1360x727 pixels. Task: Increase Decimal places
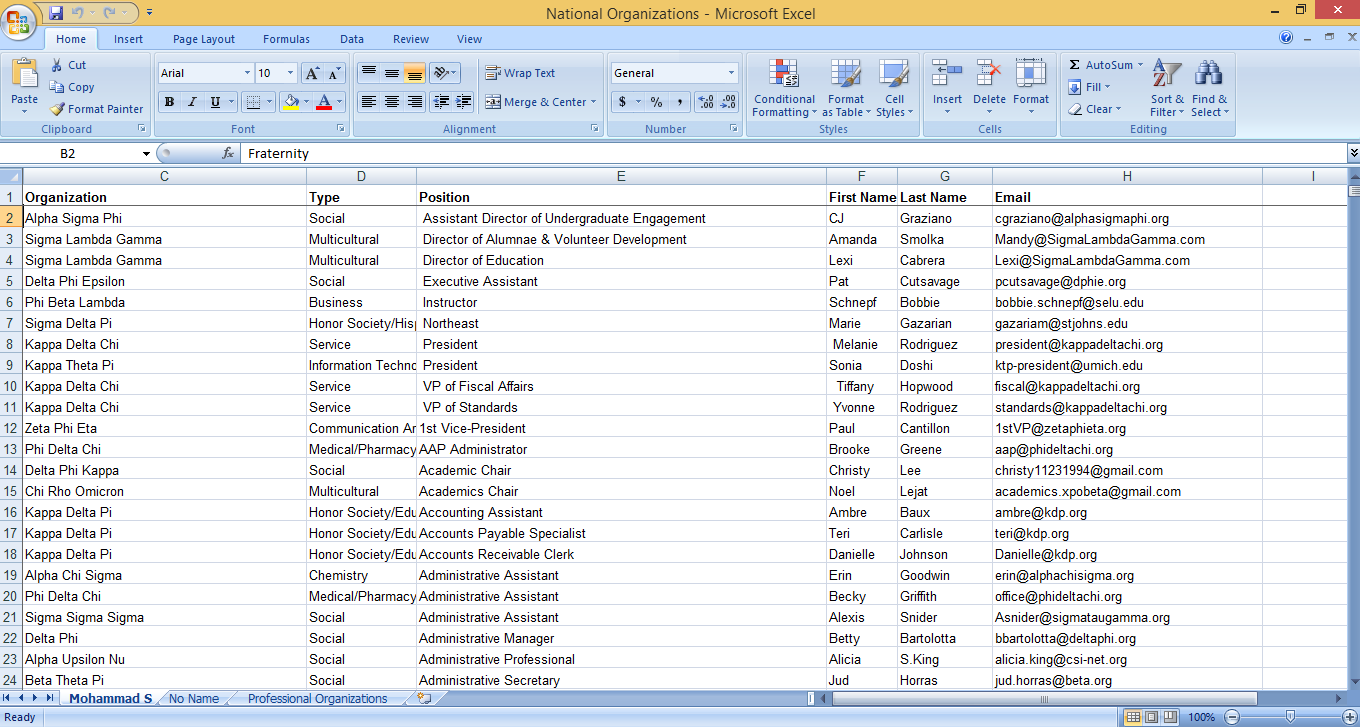click(x=705, y=102)
